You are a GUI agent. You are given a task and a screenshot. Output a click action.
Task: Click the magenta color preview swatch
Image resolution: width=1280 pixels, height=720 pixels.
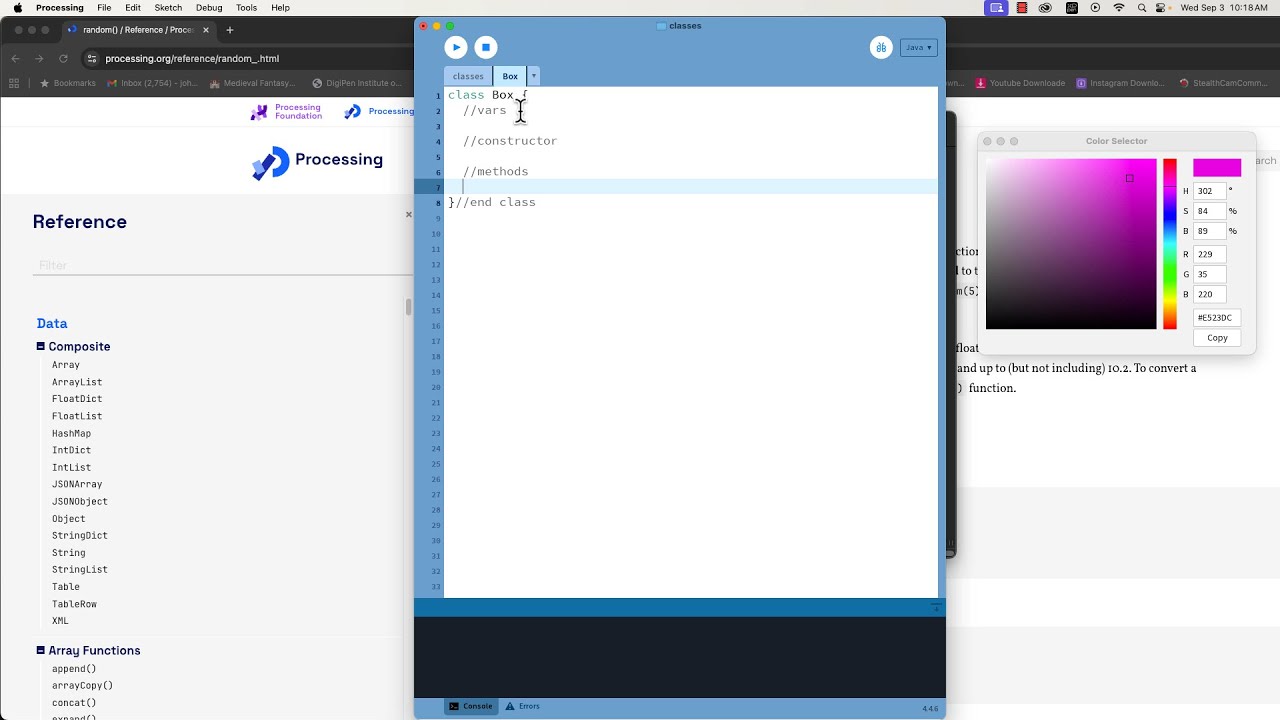tap(1217, 167)
